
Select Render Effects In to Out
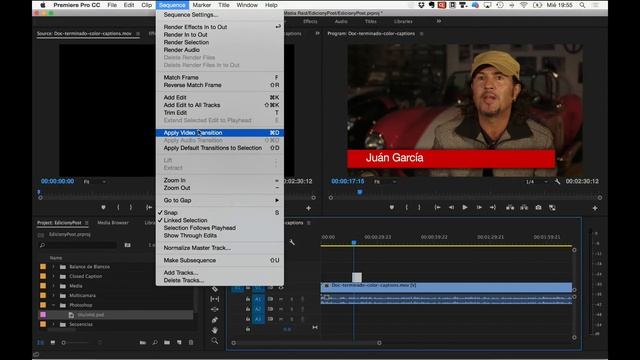click(220, 27)
